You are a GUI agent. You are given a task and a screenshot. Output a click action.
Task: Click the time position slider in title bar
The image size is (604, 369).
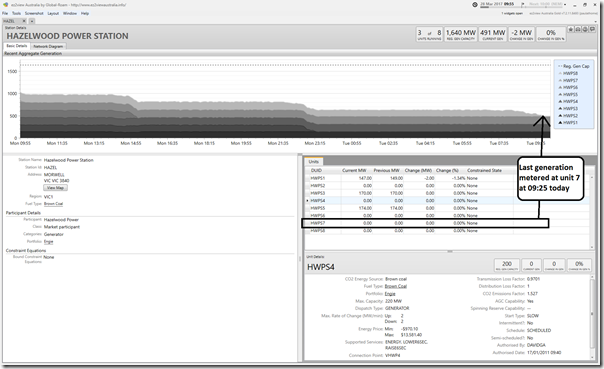click(x=501, y=7)
